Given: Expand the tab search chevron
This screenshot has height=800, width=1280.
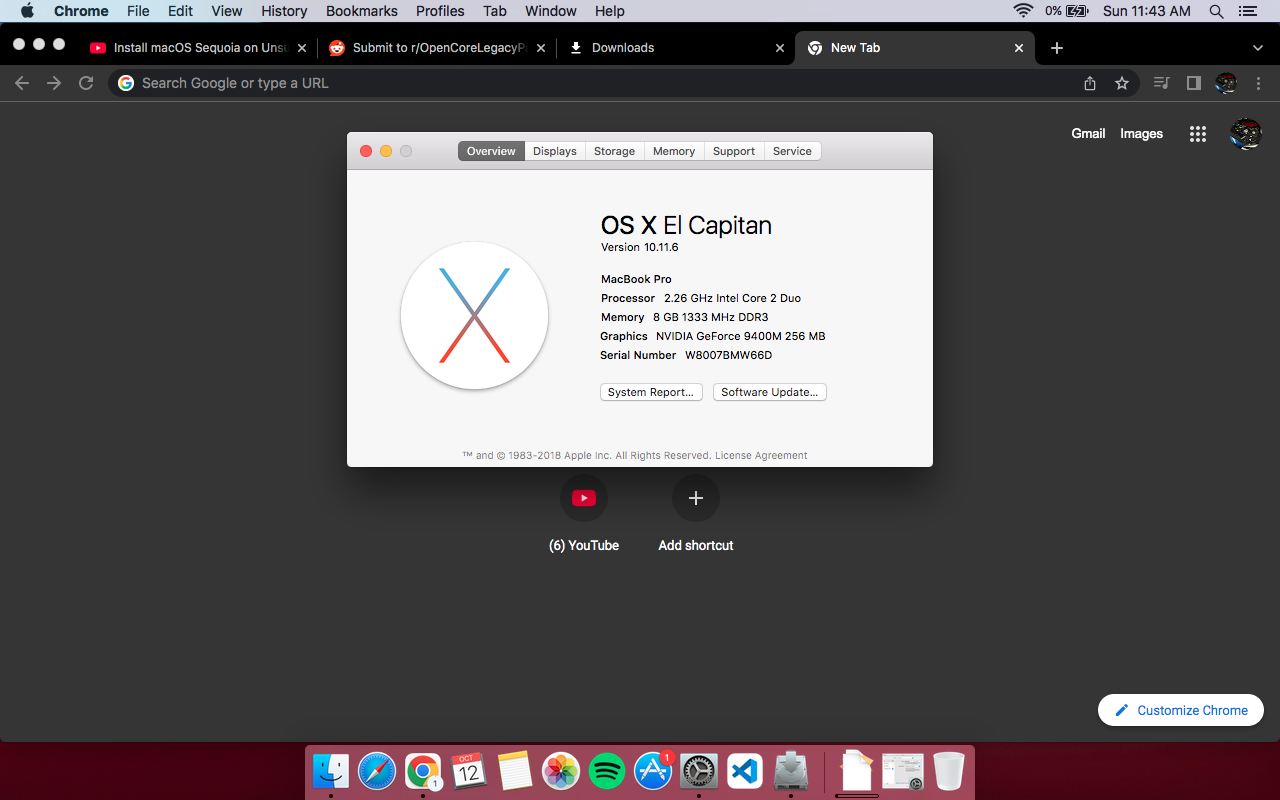Looking at the screenshot, I should (1258, 47).
